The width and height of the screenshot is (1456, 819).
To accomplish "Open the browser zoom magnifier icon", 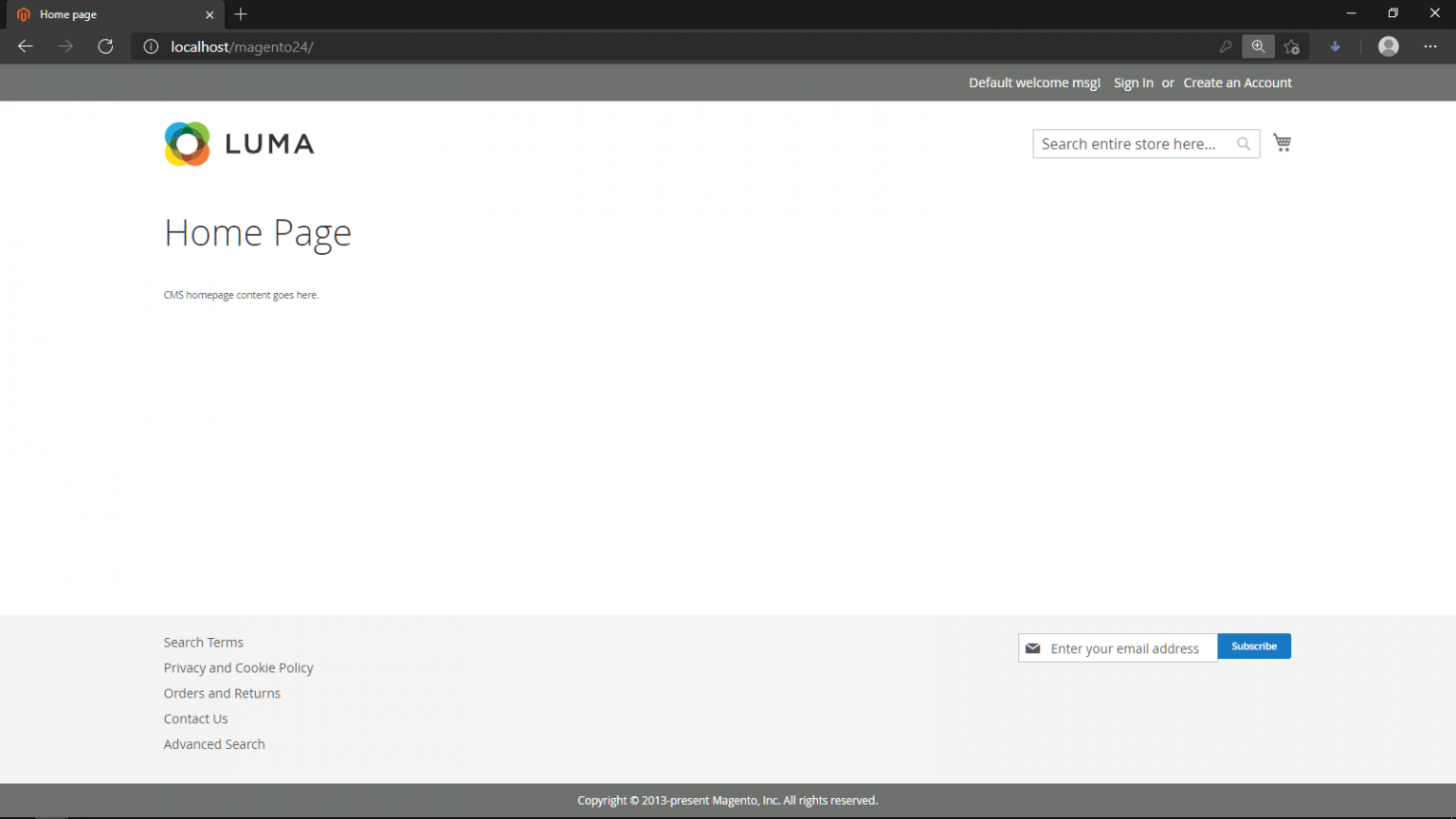I will (1258, 46).
